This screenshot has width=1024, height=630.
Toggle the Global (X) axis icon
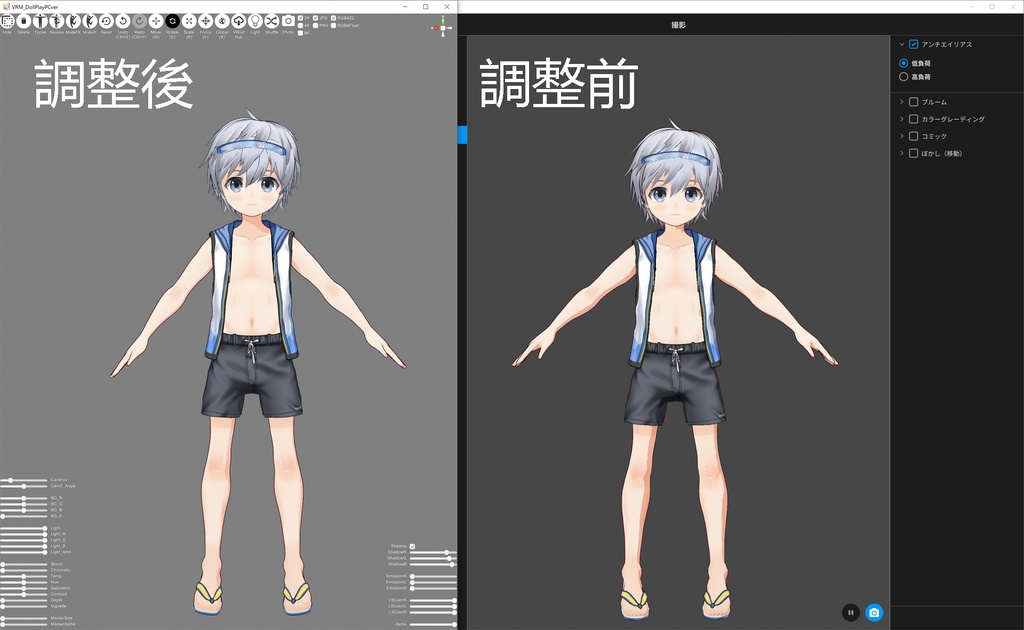pos(222,21)
